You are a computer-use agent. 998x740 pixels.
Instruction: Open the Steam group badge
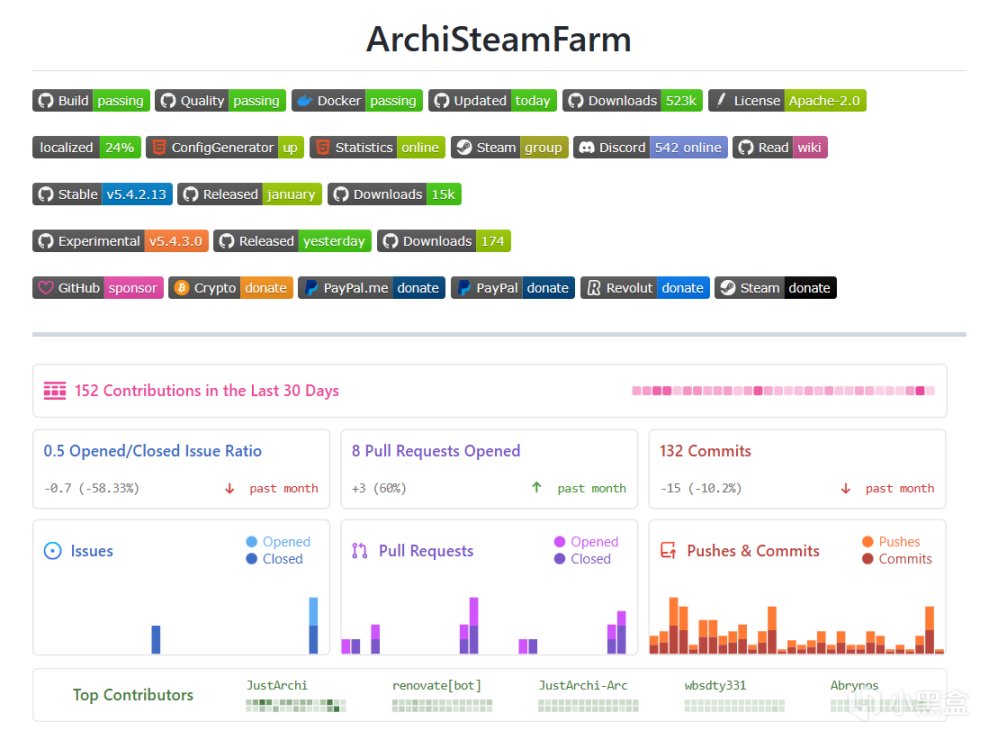(x=510, y=148)
